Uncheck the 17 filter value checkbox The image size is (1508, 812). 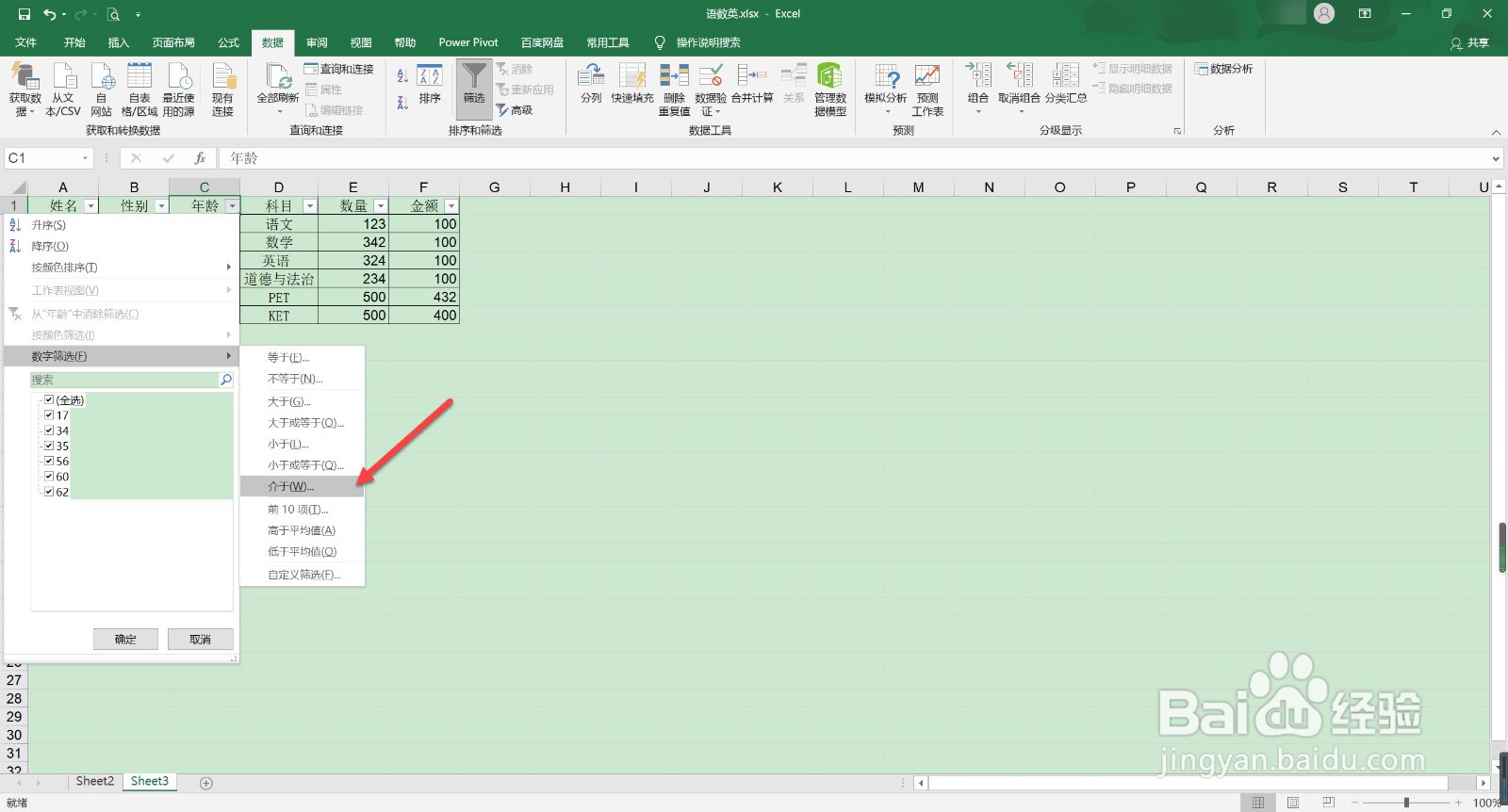click(49, 414)
